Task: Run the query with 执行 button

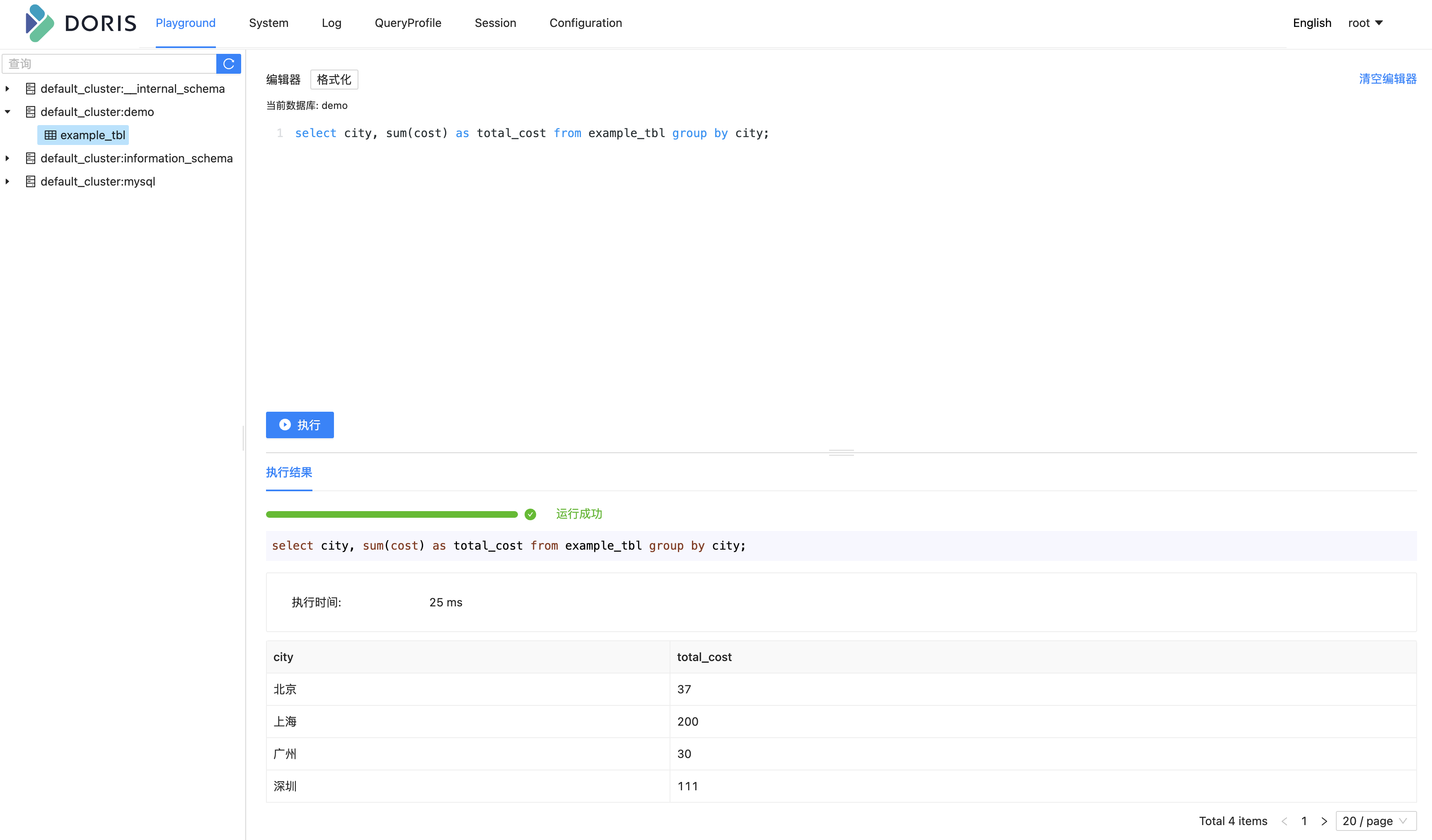Action: [300, 425]
